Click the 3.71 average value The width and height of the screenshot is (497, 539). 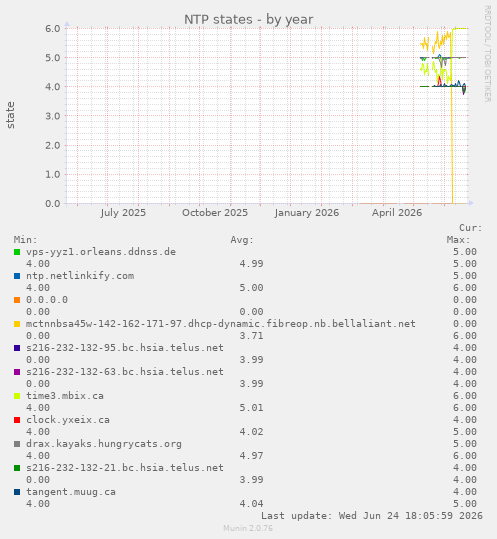pos(251,336)
